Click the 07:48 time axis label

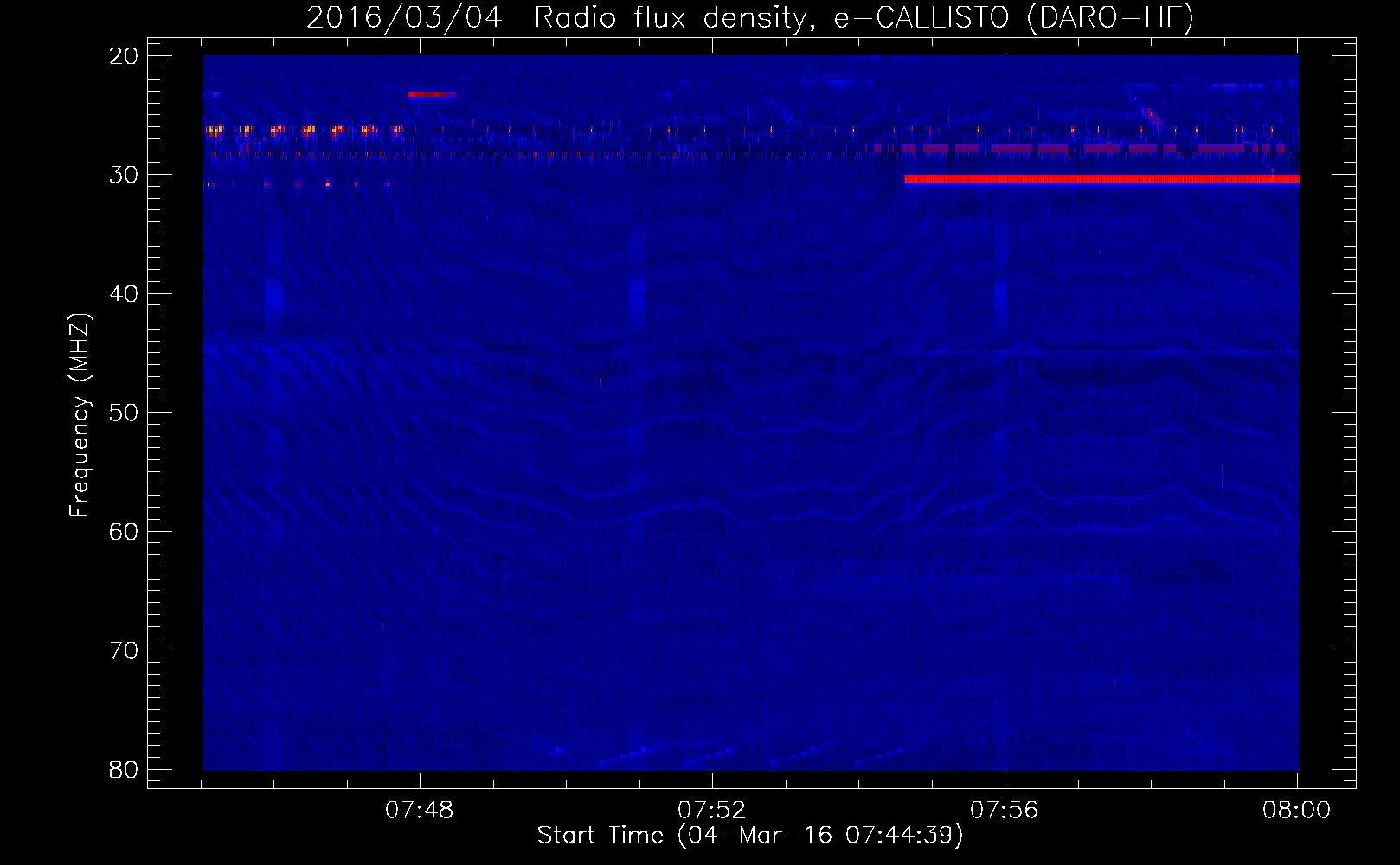point(420,811)
